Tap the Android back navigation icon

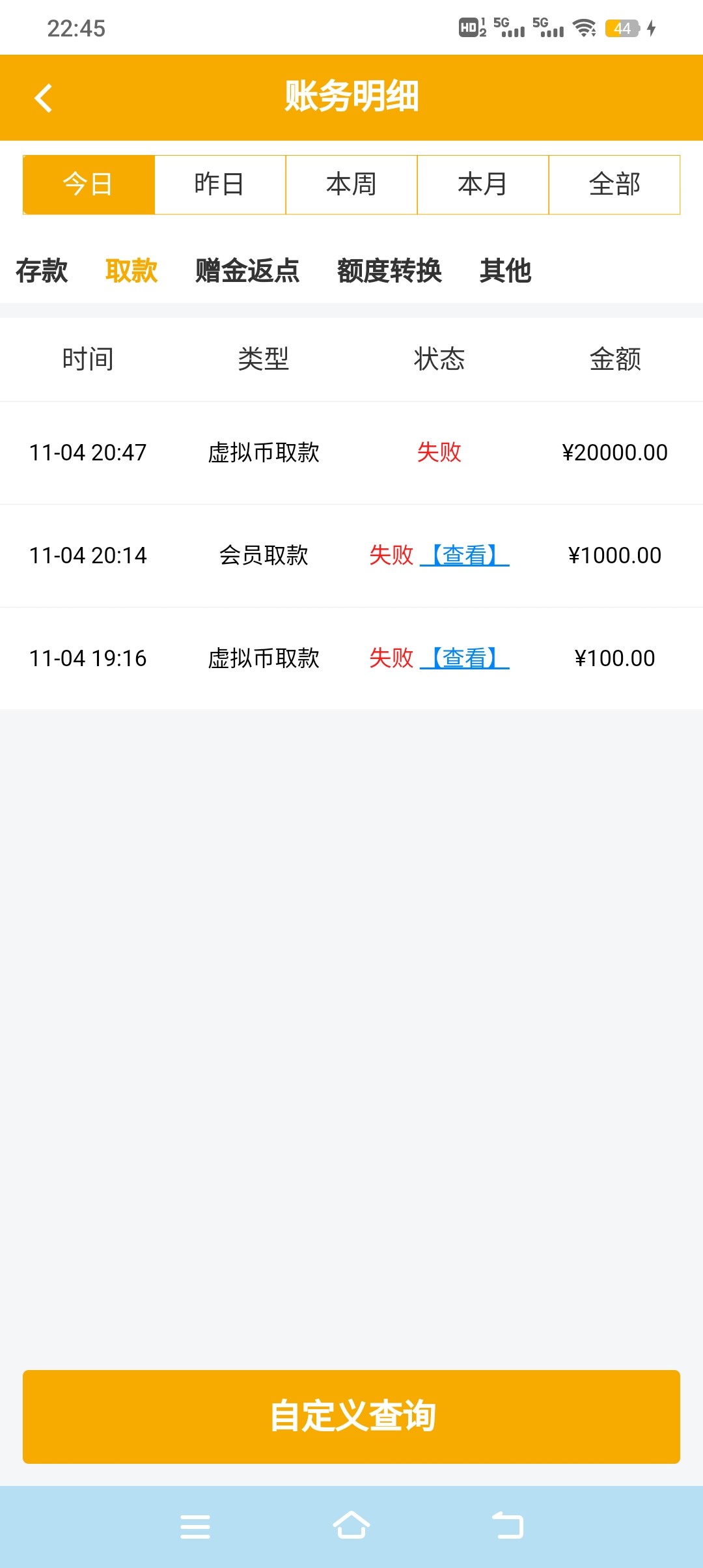pyautogui.click(x=508, y=1526)
